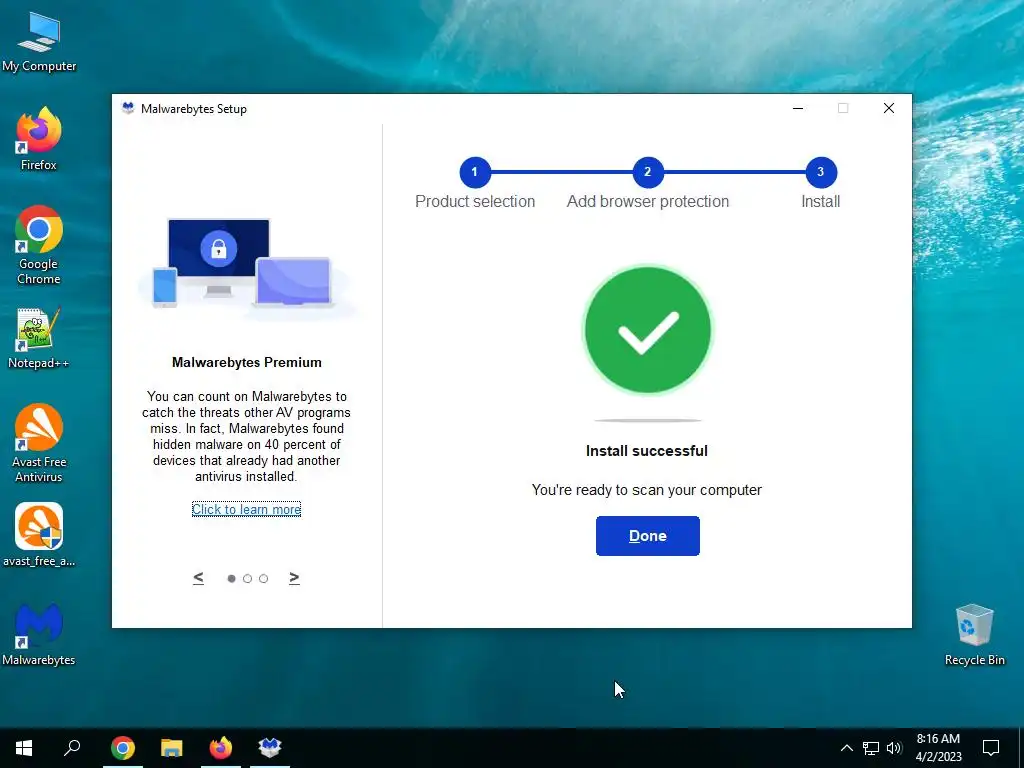Click the Add browser protection step label
The width and height of the screenshot is (1024, 768).
(x=648, y=201)
